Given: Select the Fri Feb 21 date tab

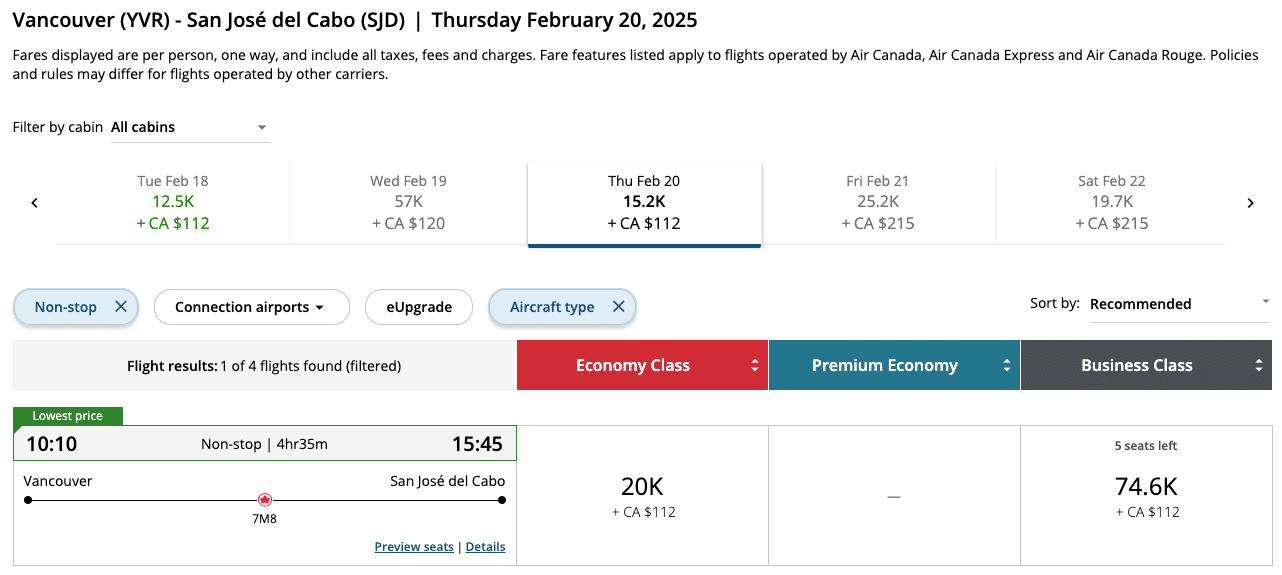Looking at the screenshot, I should [x=878, y=202].
